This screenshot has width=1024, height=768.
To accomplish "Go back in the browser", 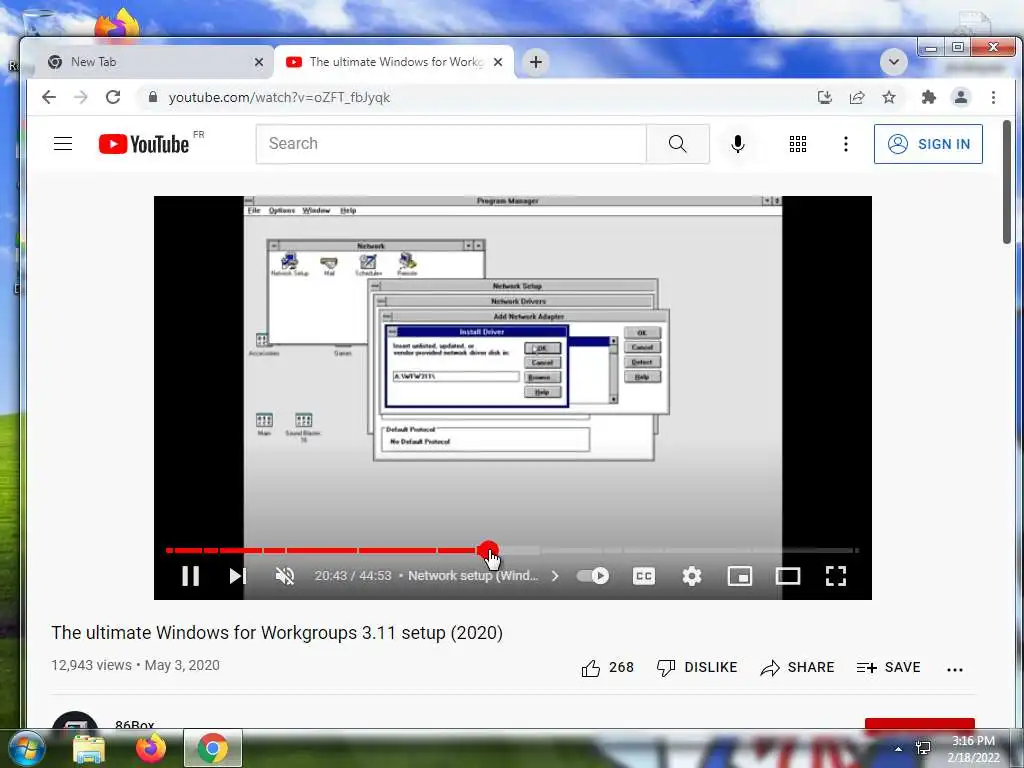I will pyautogui.click(x=49, y=97).
